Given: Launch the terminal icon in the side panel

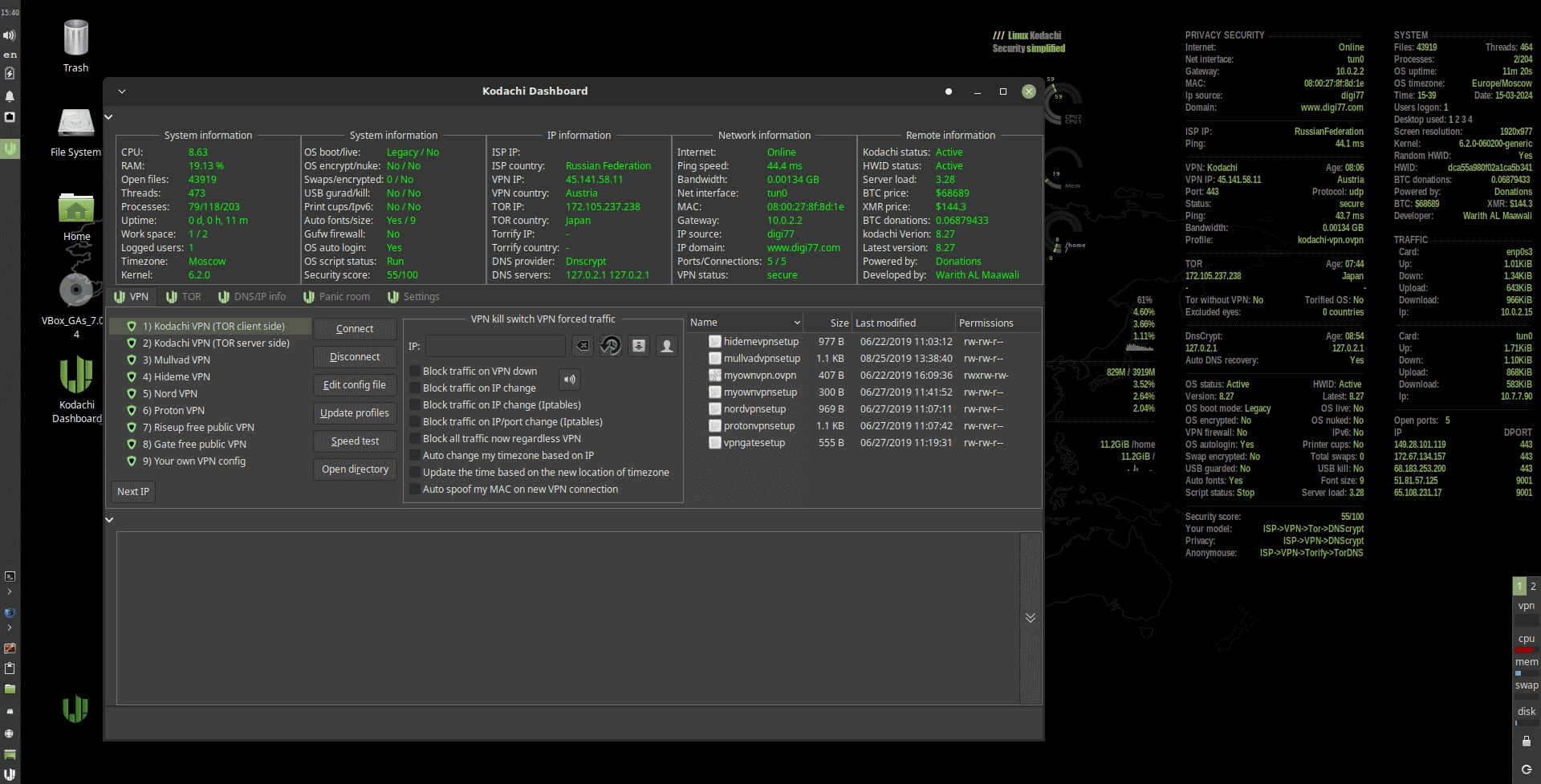Looking at the screenshot, I should [10, 576].
